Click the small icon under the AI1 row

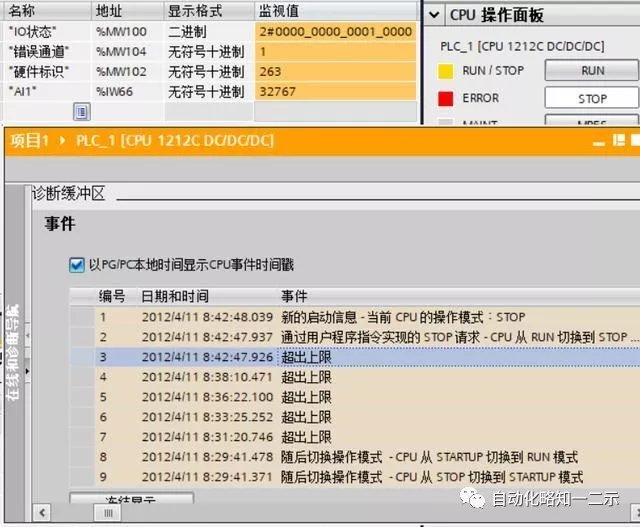click(81, 111)
